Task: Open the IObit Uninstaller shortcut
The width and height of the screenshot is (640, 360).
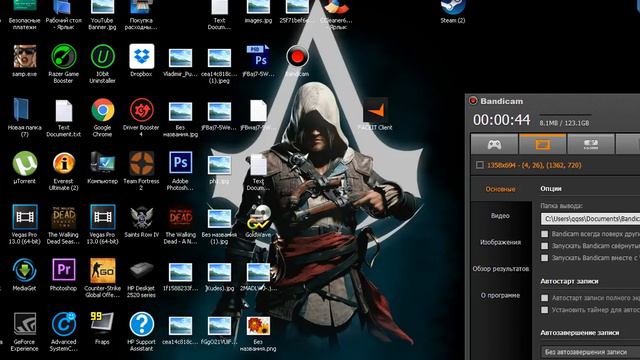Action: point(102,64)
